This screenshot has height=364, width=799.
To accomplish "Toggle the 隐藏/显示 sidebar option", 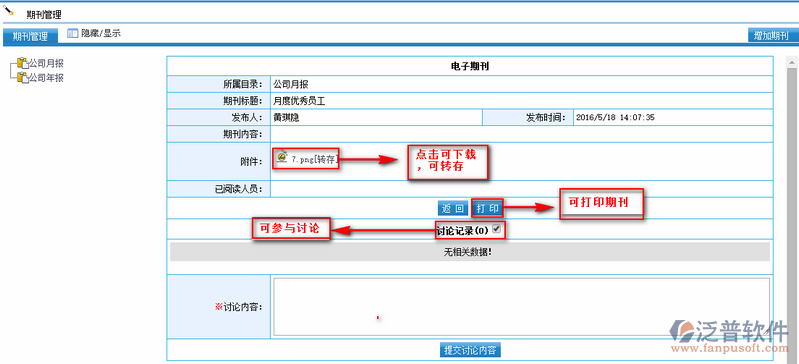I will click(x=101, y=34).
